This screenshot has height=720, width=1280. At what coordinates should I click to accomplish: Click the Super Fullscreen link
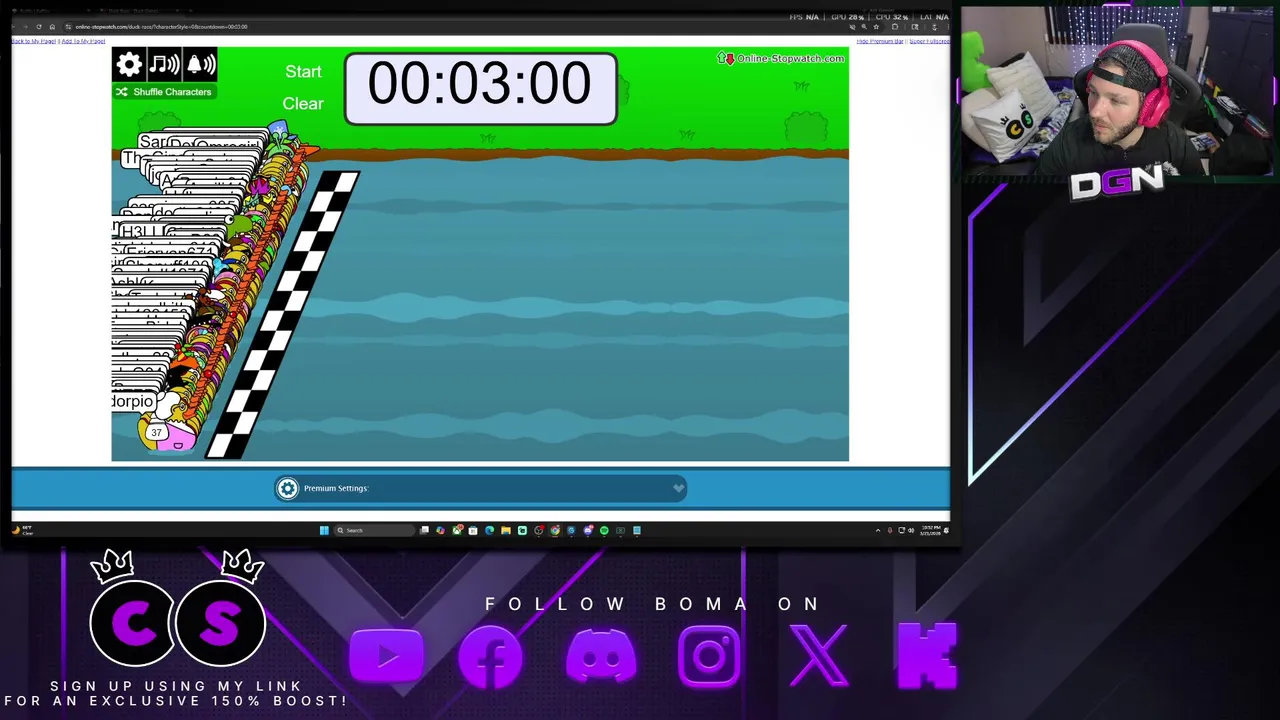coord(929,41)
